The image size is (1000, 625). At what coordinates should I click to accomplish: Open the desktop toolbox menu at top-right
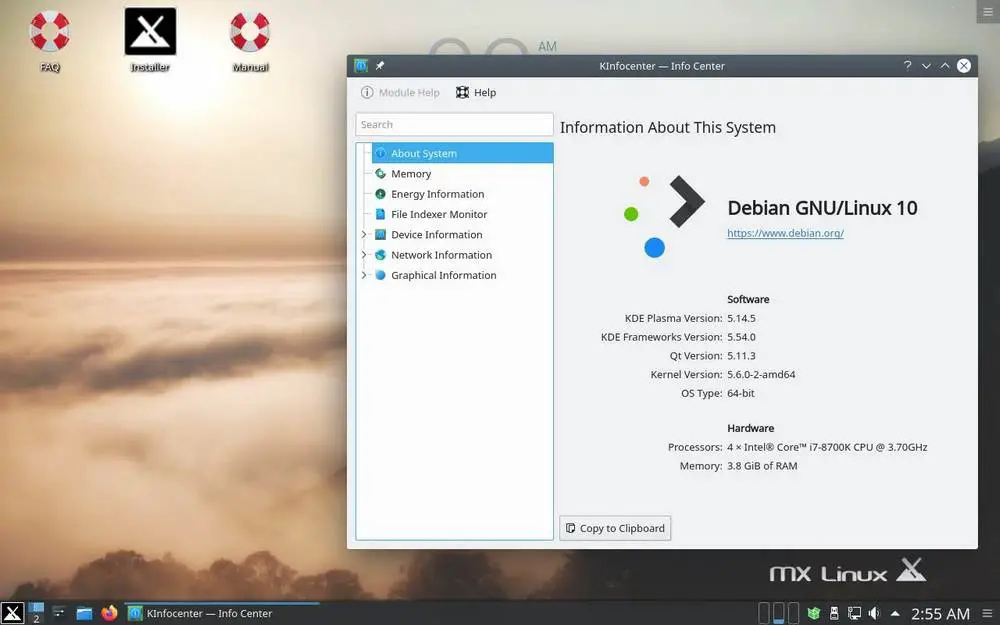tap(988, 11)
